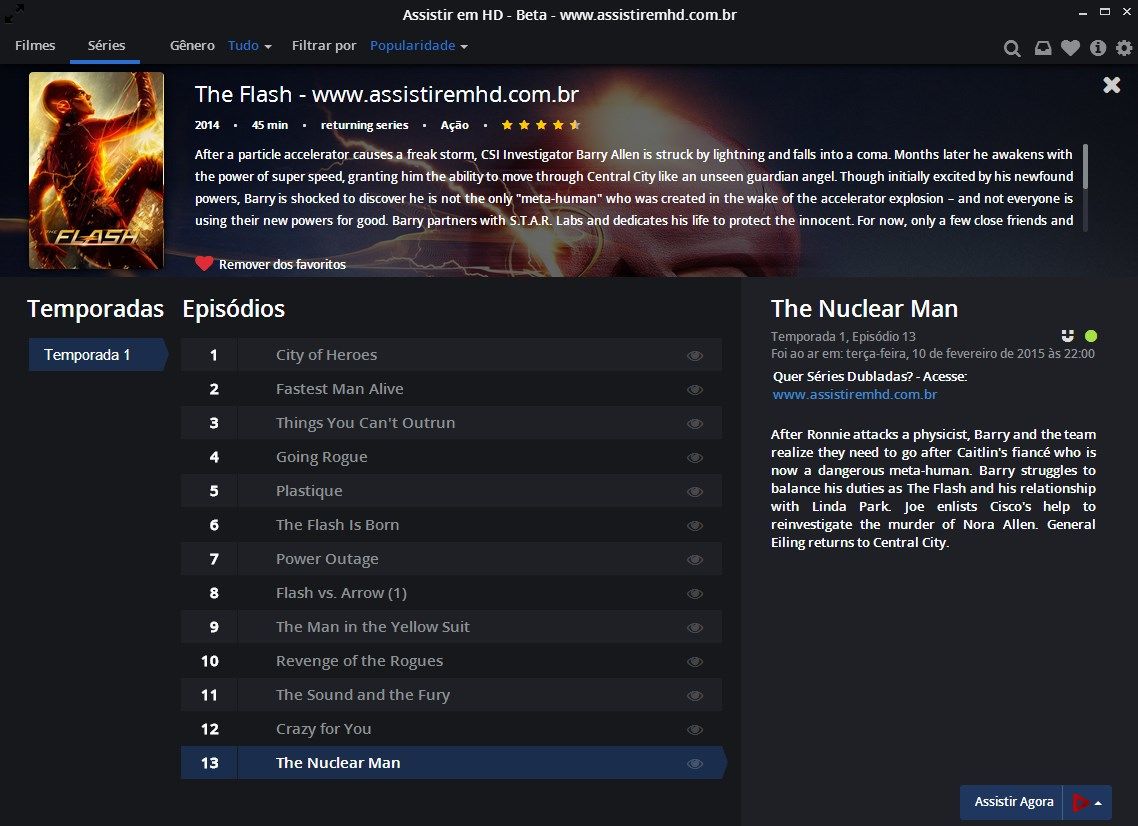
Task: Click the 2014 year text
Action: click(x=207, y=125)
